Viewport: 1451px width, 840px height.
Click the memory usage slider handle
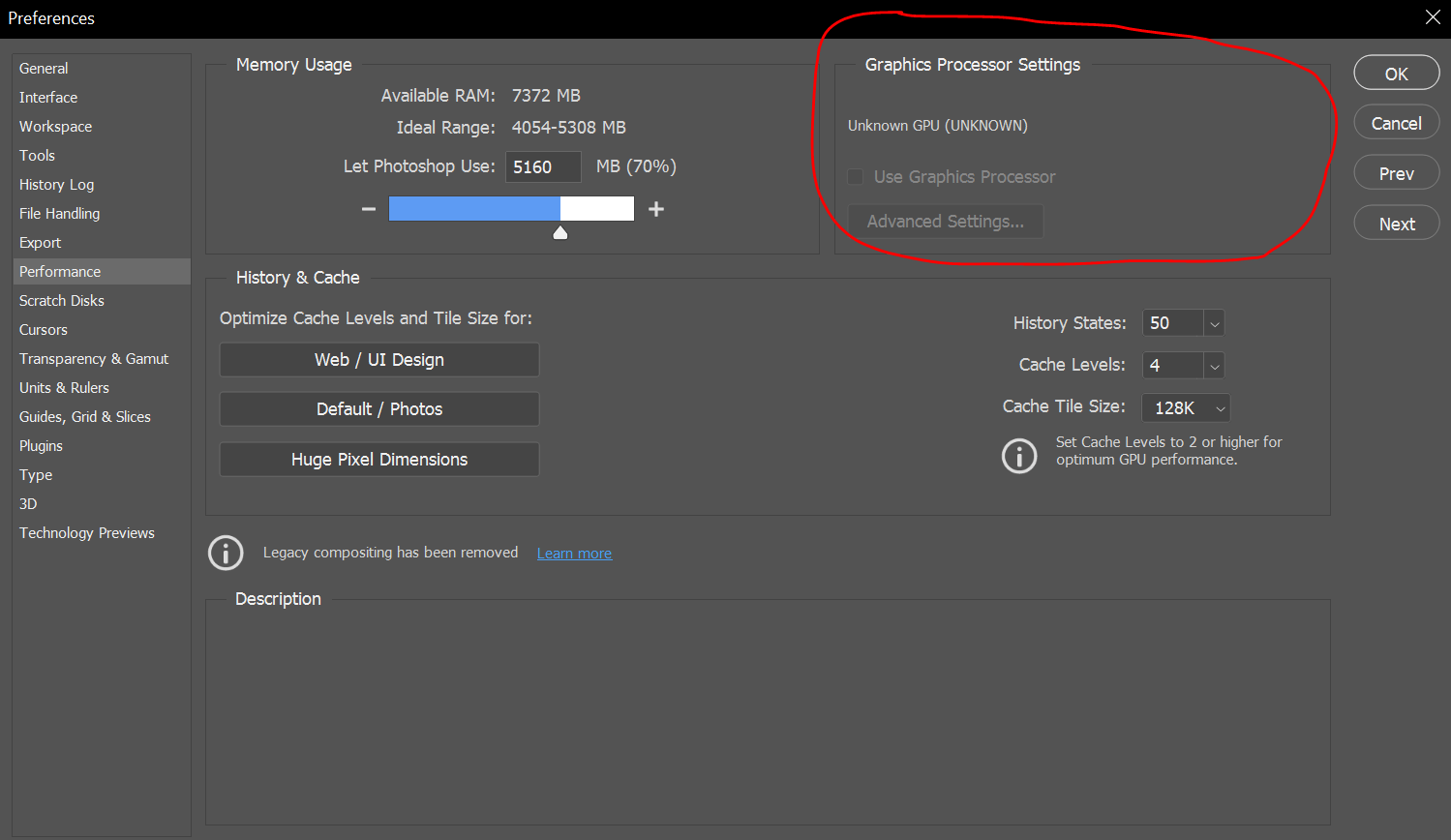pyautogui.click(x=560, y=231)
